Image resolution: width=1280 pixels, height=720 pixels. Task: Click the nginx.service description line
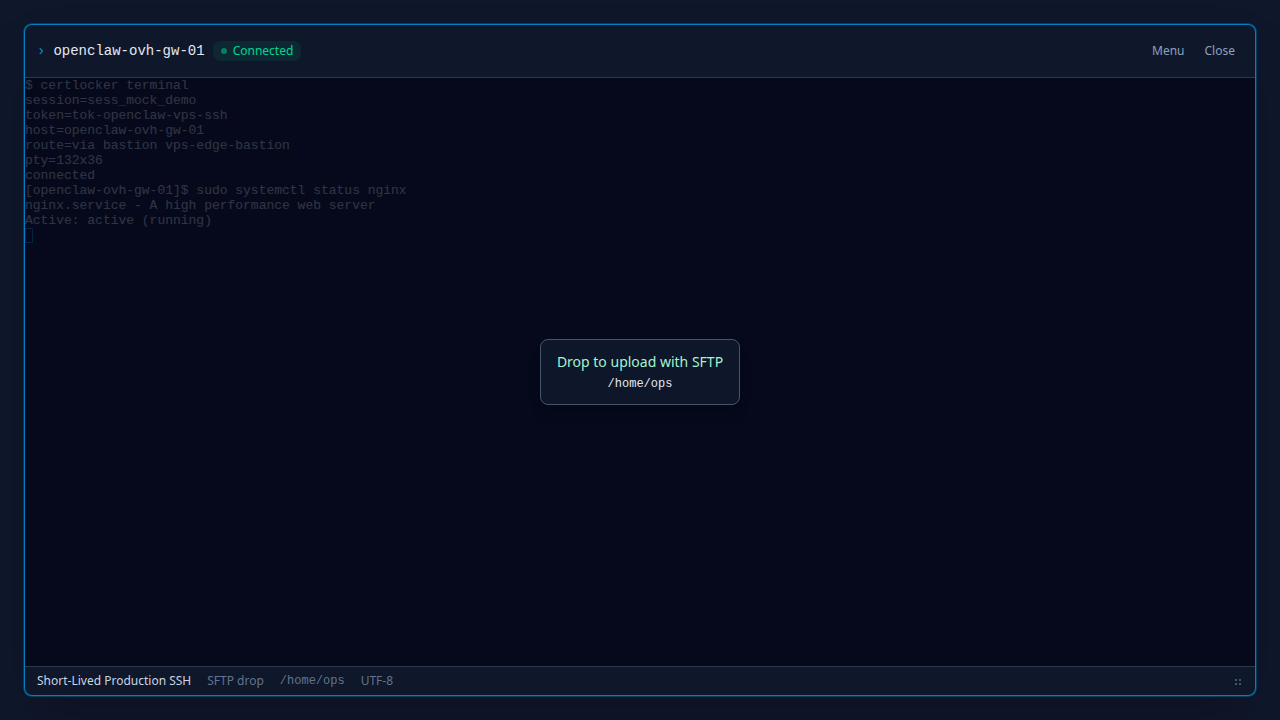pos(200,205)
